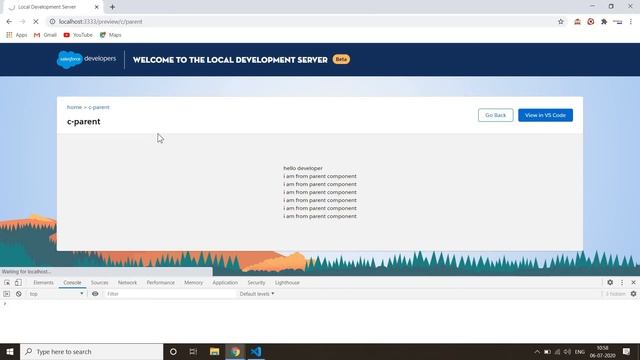640x360 pixels.
Task: Open the Gmail bookmark
Action: pos(45,35)
